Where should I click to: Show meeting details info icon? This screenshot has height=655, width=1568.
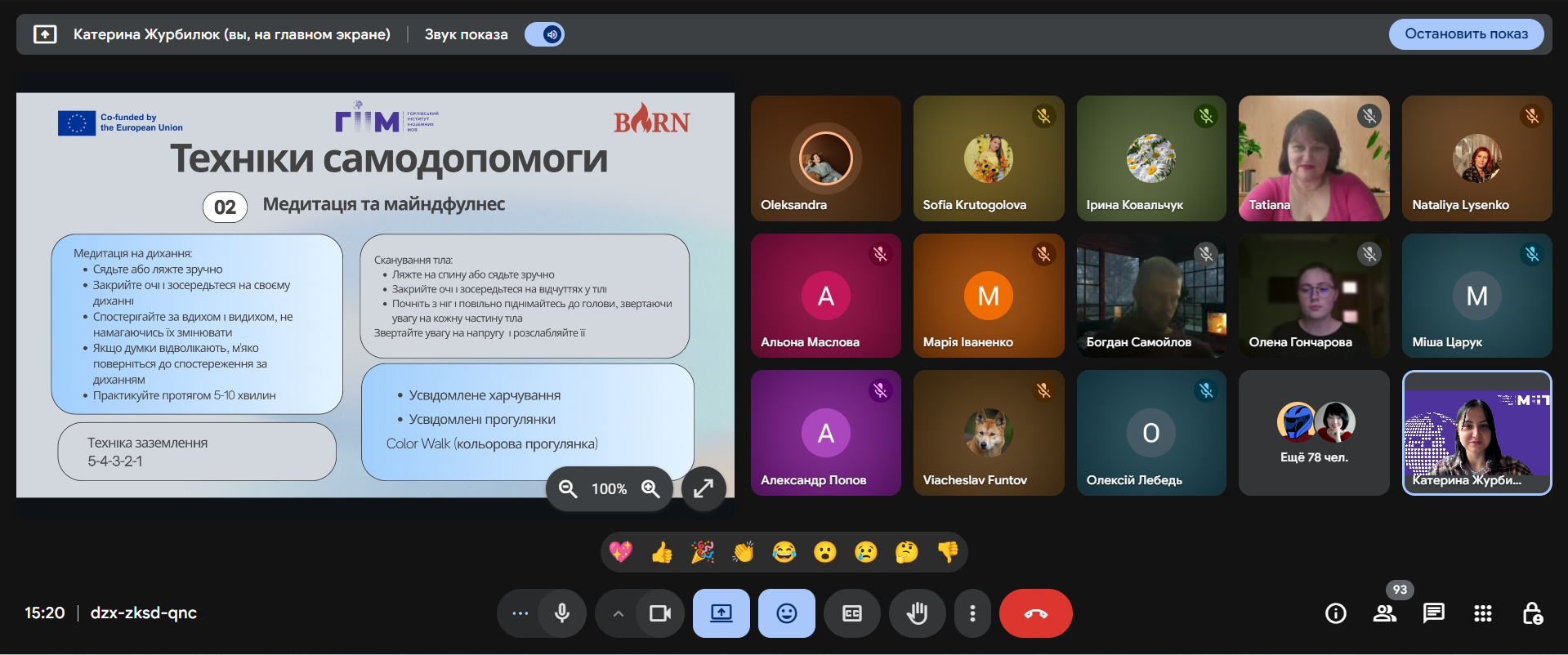point(1335,613)
